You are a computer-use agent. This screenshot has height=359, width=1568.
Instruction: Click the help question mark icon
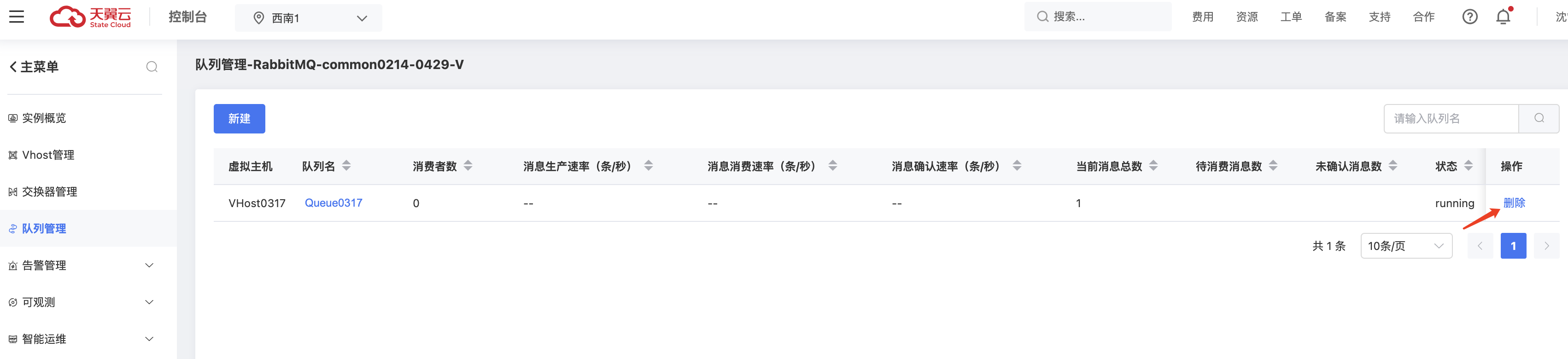click(1470, 17)
